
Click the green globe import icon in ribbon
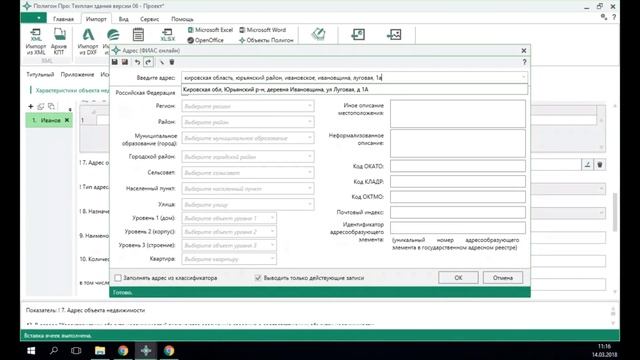113,35
